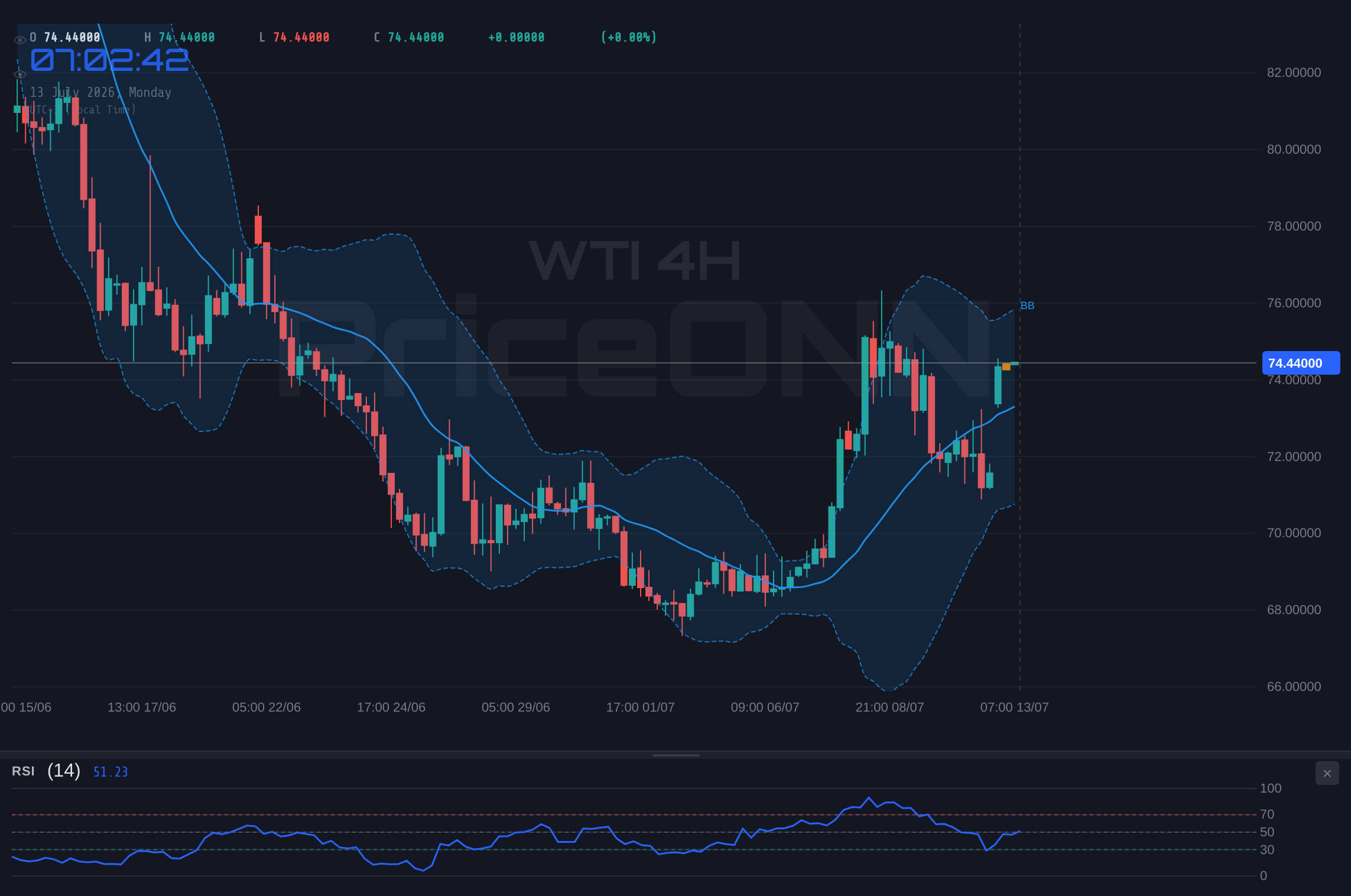Click the 13 July 2026, Monday date text
This screenshot has height=896, width=1351.
[x=100, y=93]
